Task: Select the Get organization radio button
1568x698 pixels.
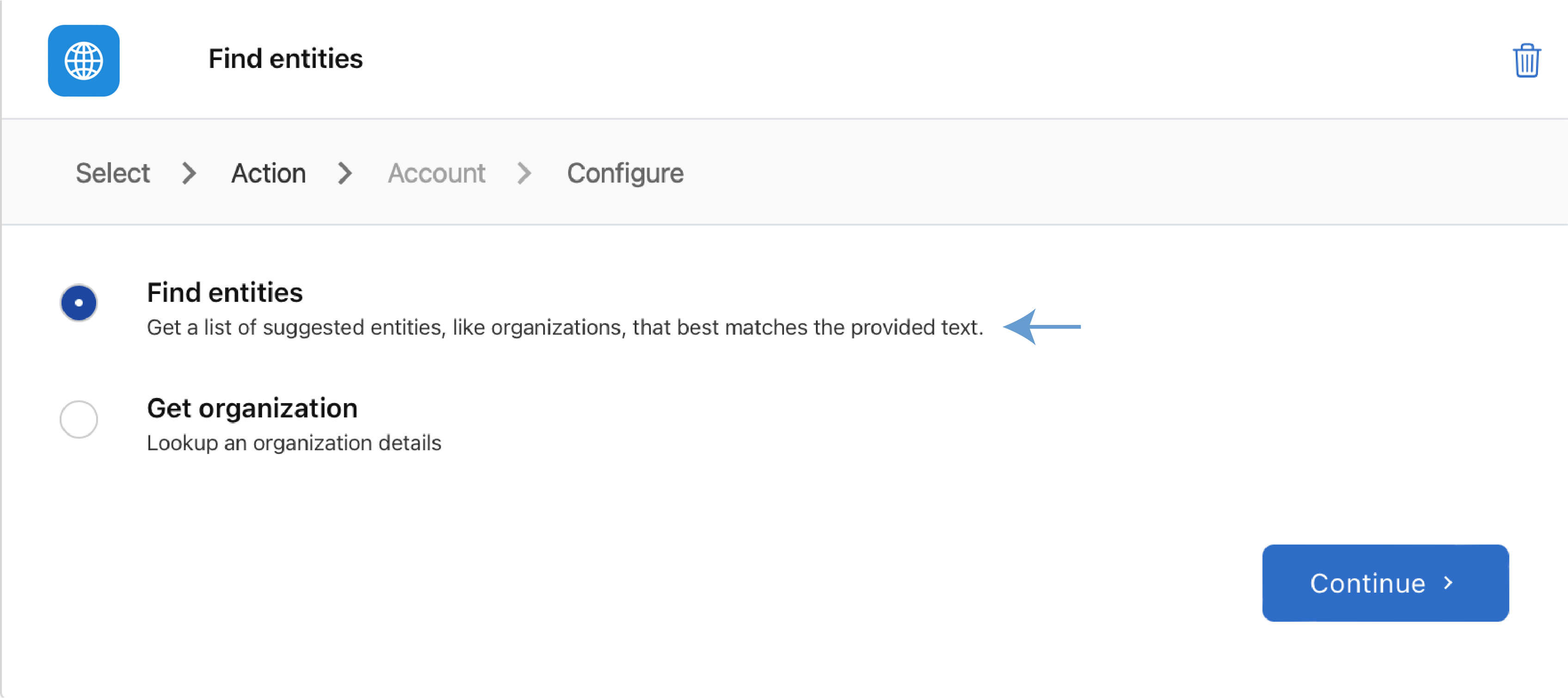Action: (79, 419)
